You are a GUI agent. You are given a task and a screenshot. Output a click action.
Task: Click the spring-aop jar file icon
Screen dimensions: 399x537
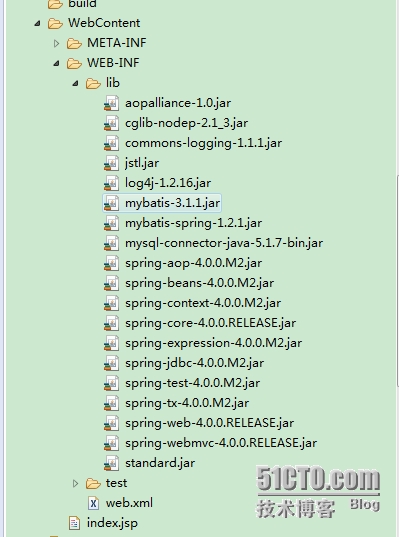coord(111,263)
